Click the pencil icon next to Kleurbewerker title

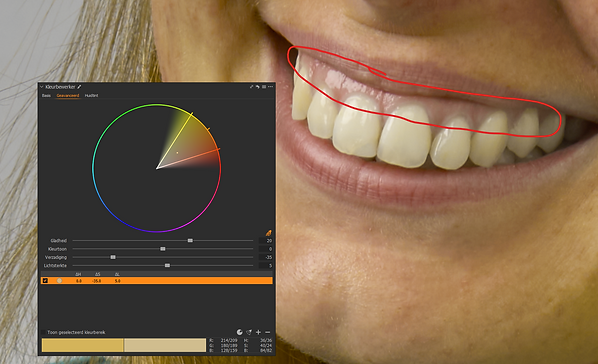click(x=79, y=87)
